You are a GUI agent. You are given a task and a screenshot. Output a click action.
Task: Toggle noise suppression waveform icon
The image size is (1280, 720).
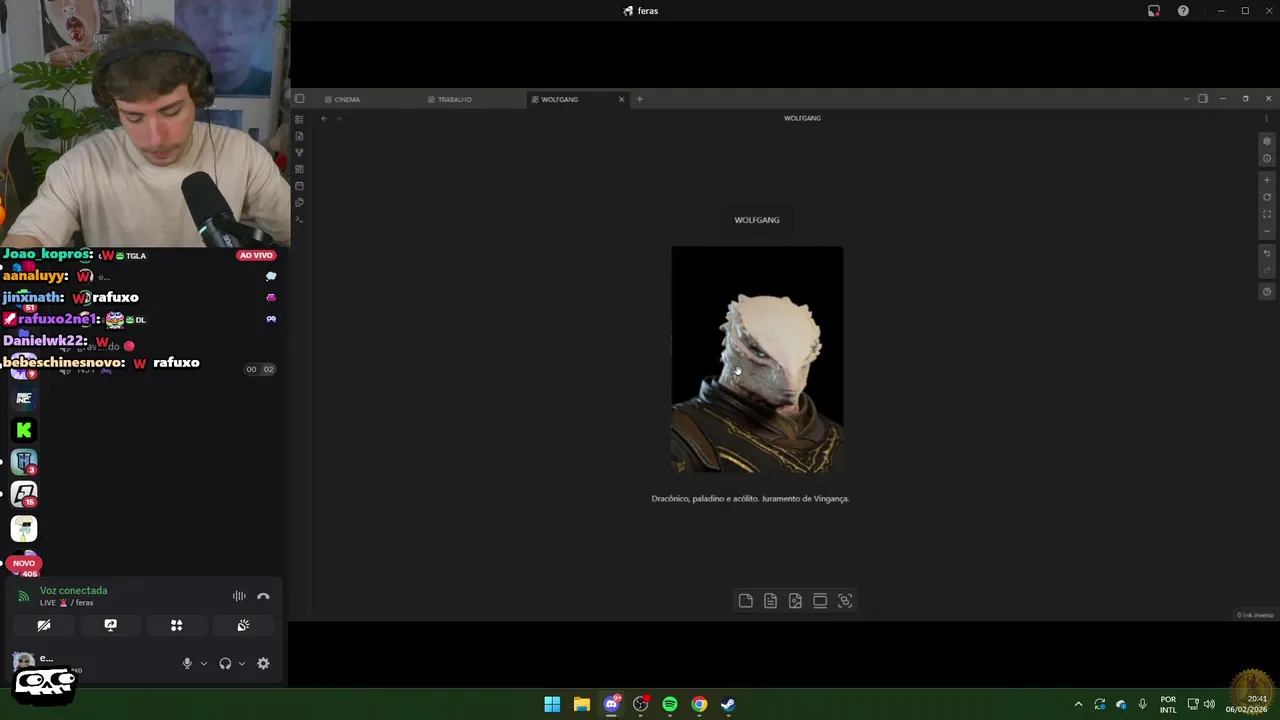tap(239, 596)
